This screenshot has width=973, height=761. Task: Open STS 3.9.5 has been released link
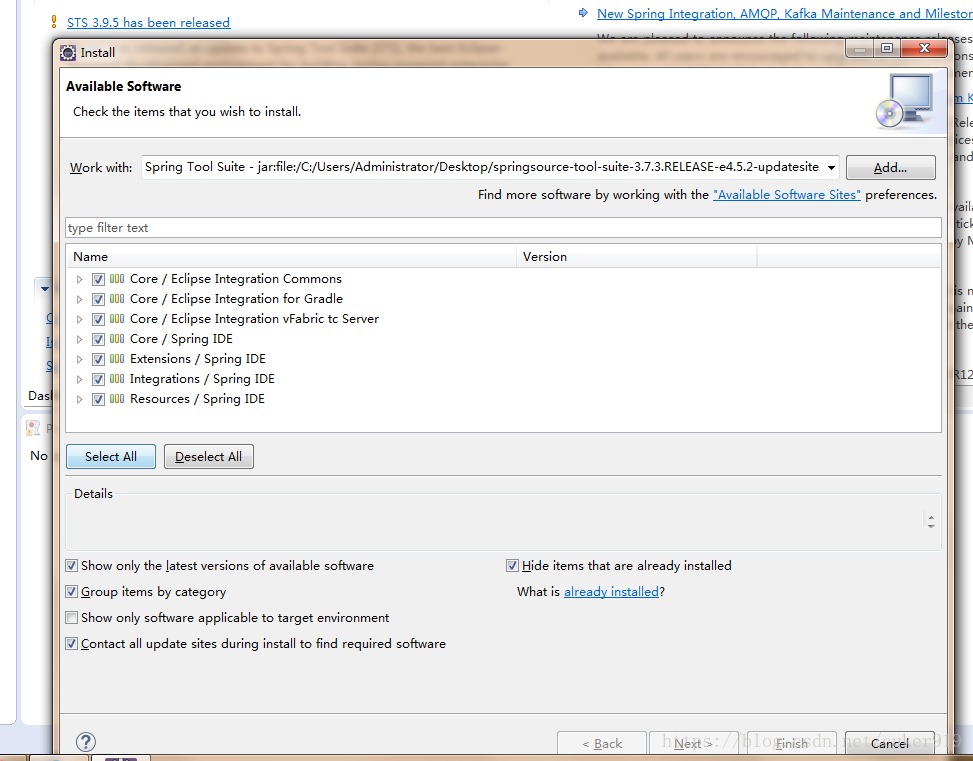tap(148, 22)
